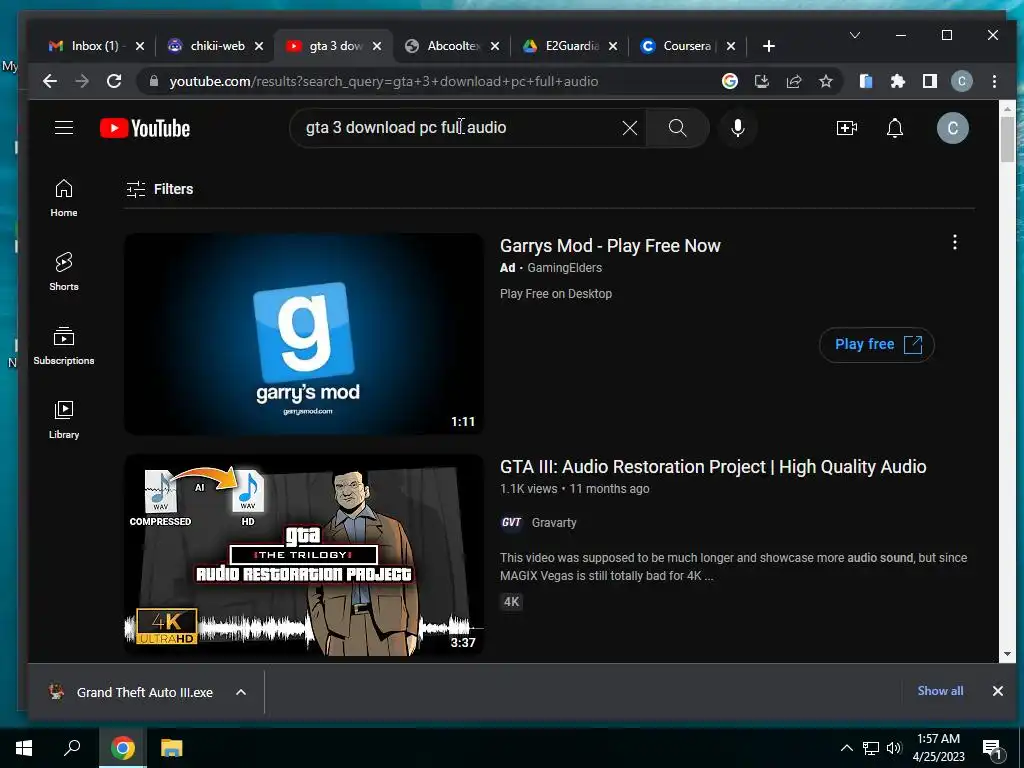
Task: Go back with the browser back arrow
Action: coord(50,81)
